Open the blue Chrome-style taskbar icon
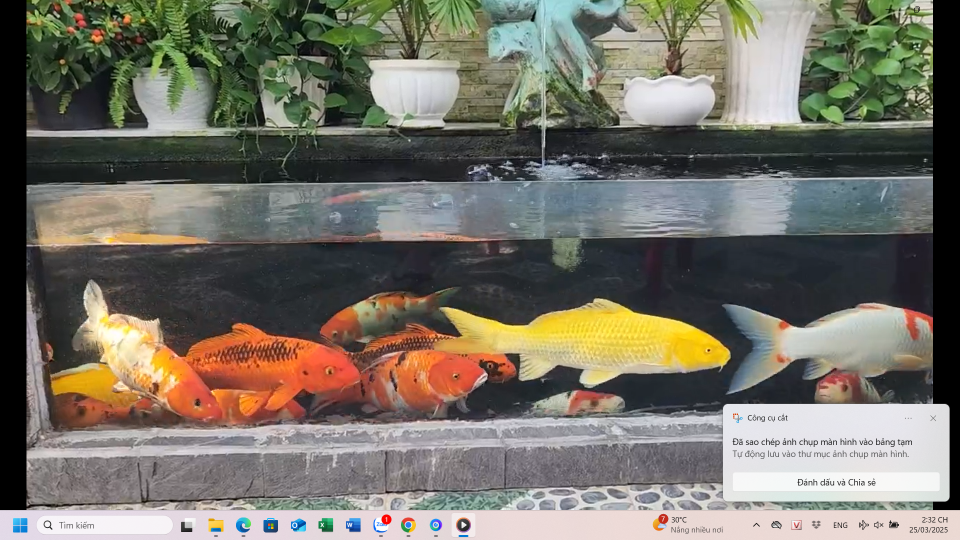 pyautogui.click(x=436, y=525)
